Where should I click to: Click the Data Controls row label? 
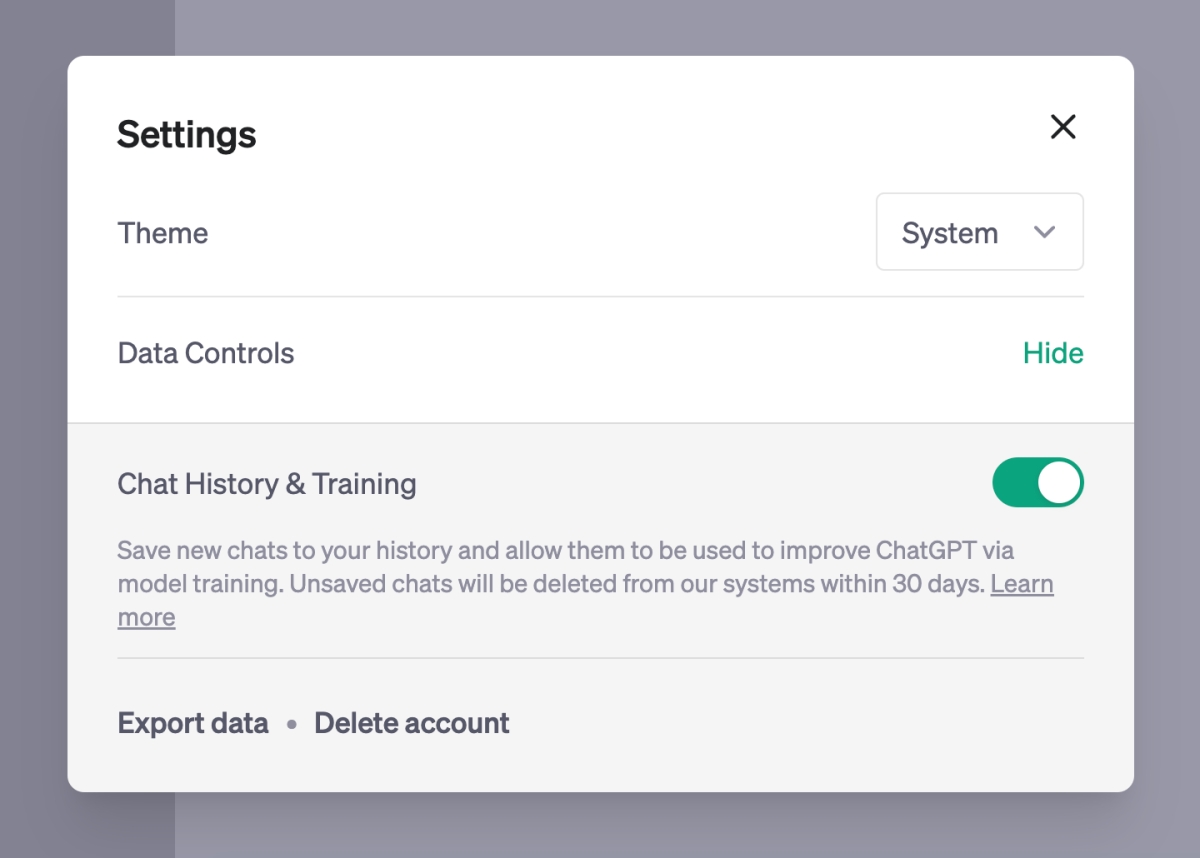(x=206, y=353)
